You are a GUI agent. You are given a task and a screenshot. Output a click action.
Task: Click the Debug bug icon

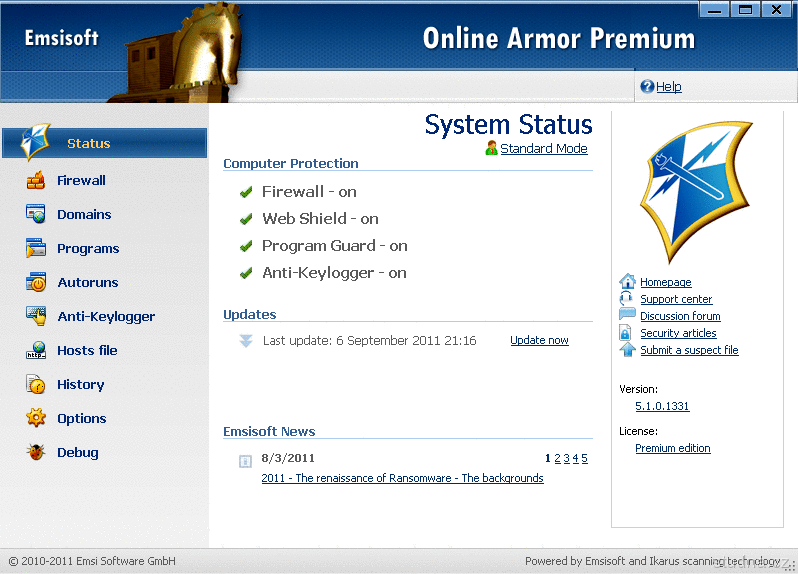tap(36, 453)
